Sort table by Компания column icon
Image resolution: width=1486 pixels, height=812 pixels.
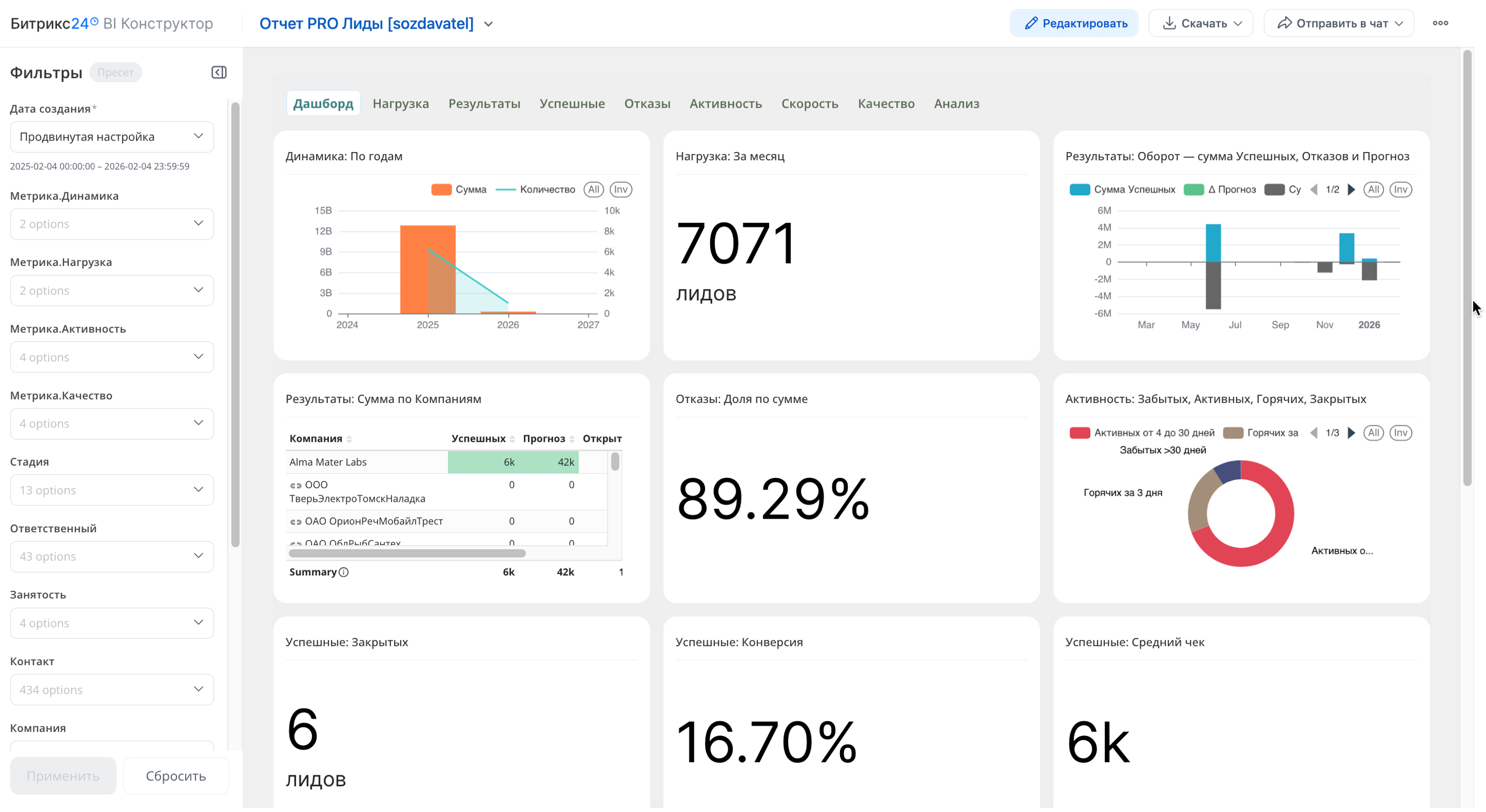[349, 440]
